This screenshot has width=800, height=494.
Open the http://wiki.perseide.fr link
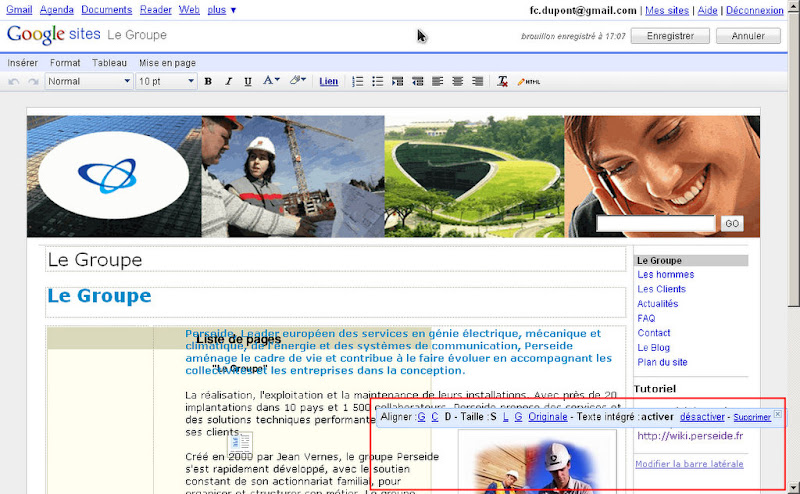(x=690, y=436)
